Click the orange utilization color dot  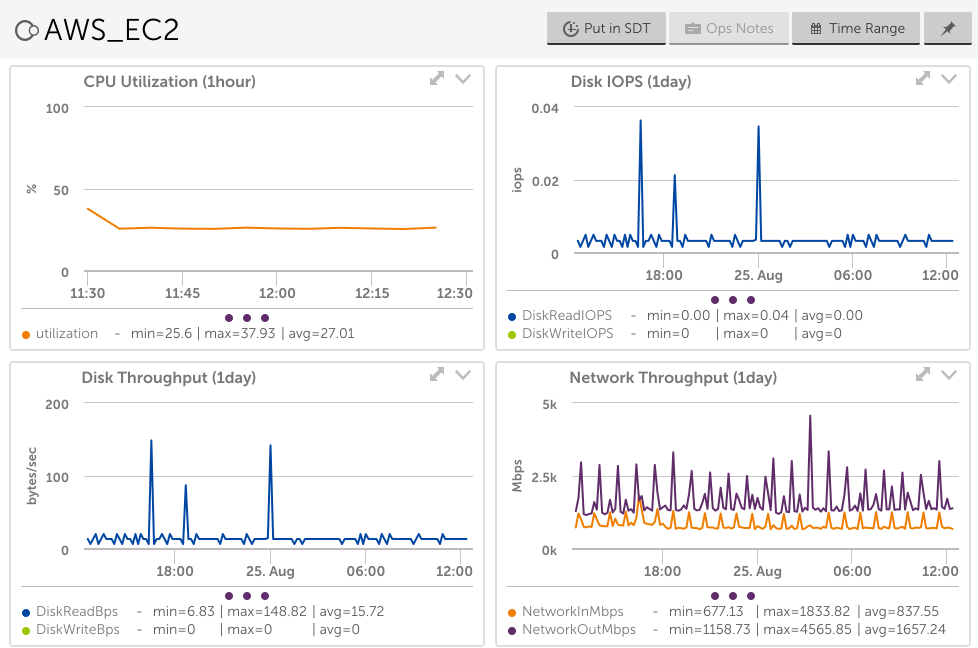(x=26, y=335)
